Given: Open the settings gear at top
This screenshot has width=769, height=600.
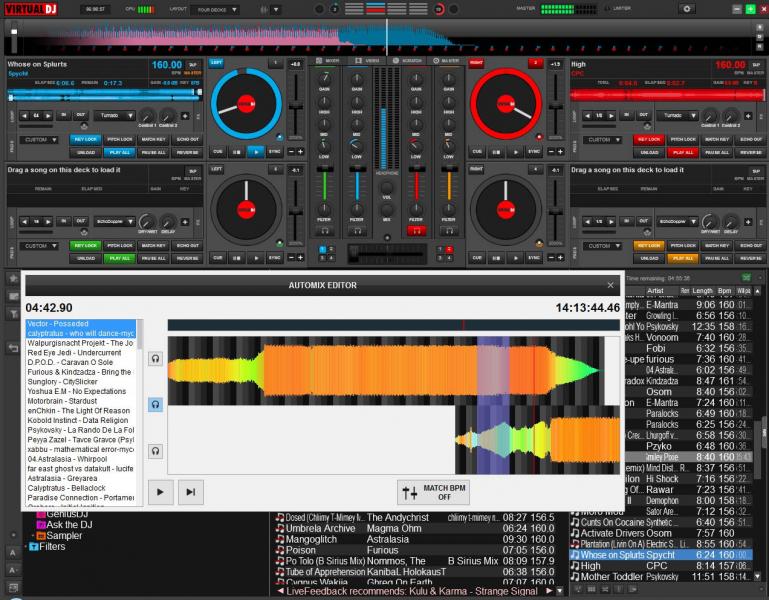Looking at the screenshot, I should tap(687, 9).
